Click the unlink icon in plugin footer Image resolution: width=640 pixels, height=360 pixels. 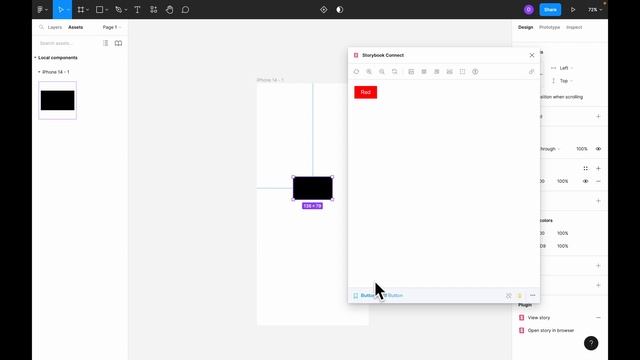(x=509, y=296)
